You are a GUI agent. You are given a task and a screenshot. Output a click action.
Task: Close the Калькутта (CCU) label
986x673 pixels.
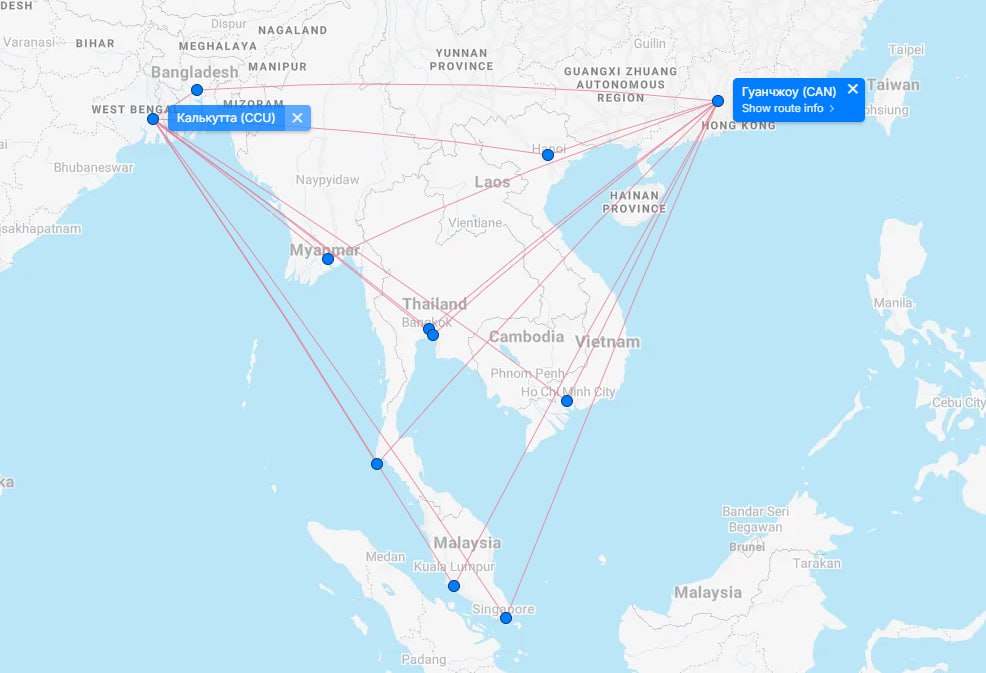297,118
